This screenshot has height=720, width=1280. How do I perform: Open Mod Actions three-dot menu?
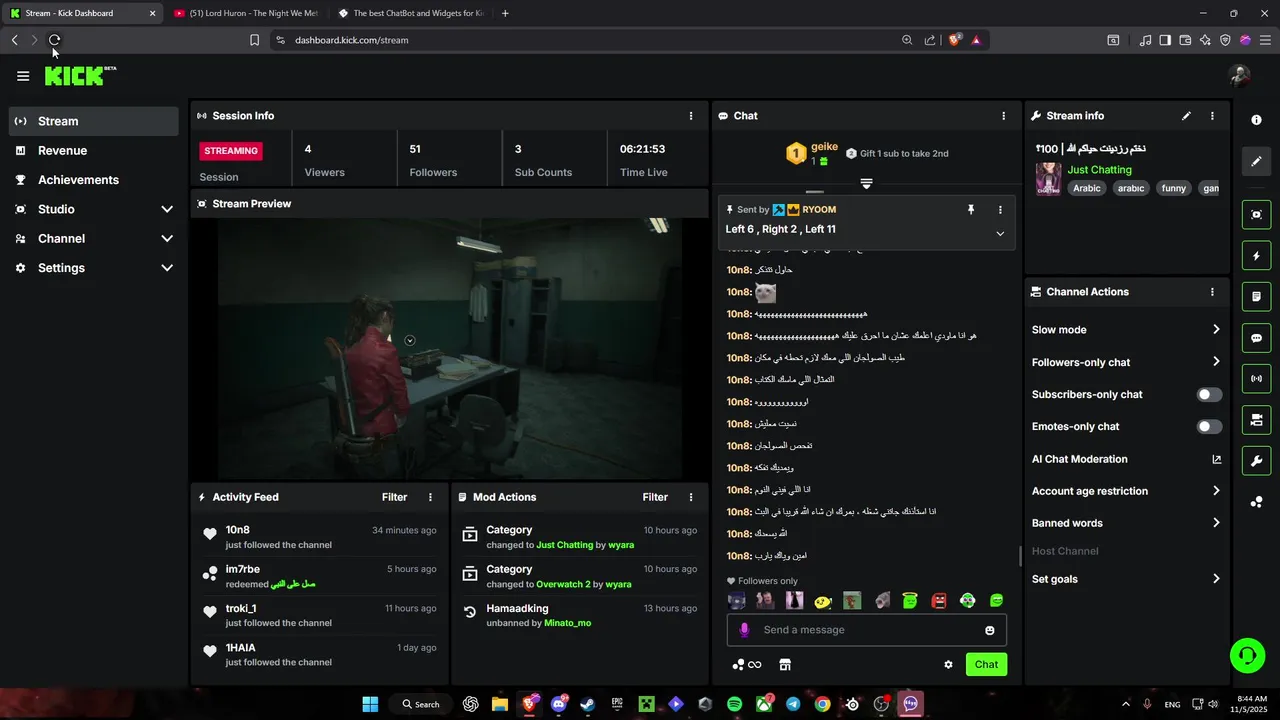(x=691, y=497)
